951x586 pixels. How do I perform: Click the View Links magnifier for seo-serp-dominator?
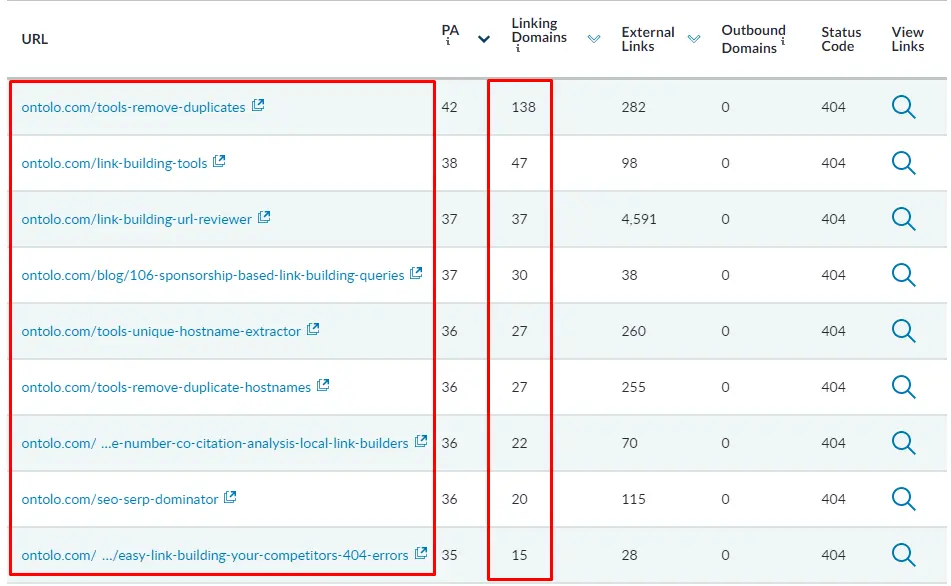(905, 499)
